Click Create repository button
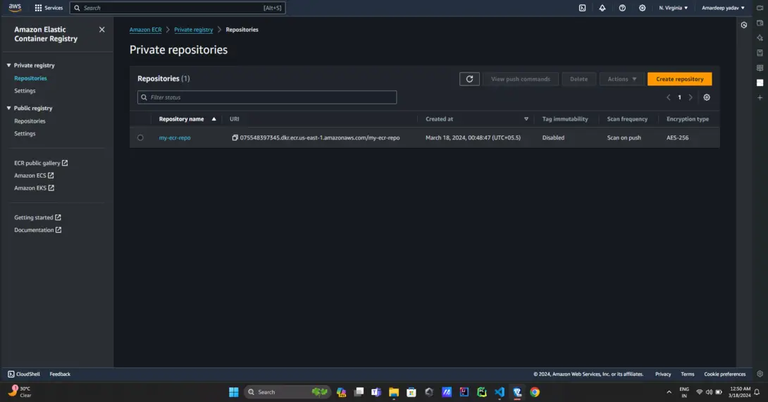Viewport: 768px width, 402px height. 679,79
